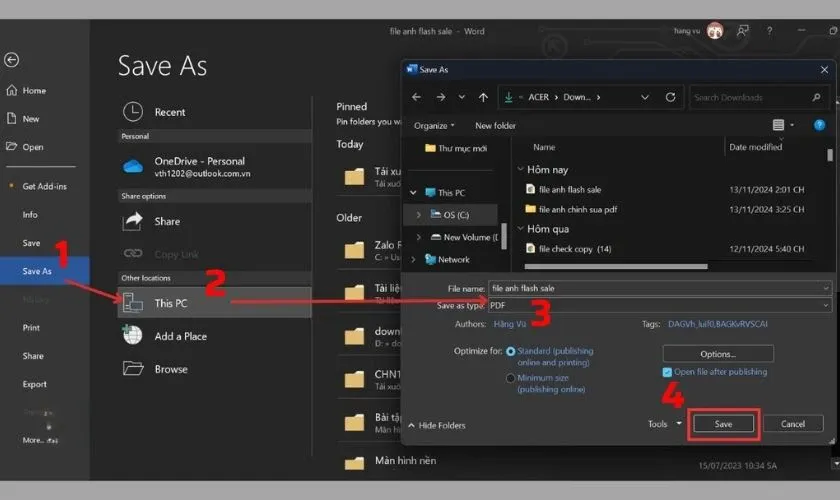Screen dimensions: 840x500
Task: Click the feedback person icon in title bar
Action: click(x=742, y=31)
